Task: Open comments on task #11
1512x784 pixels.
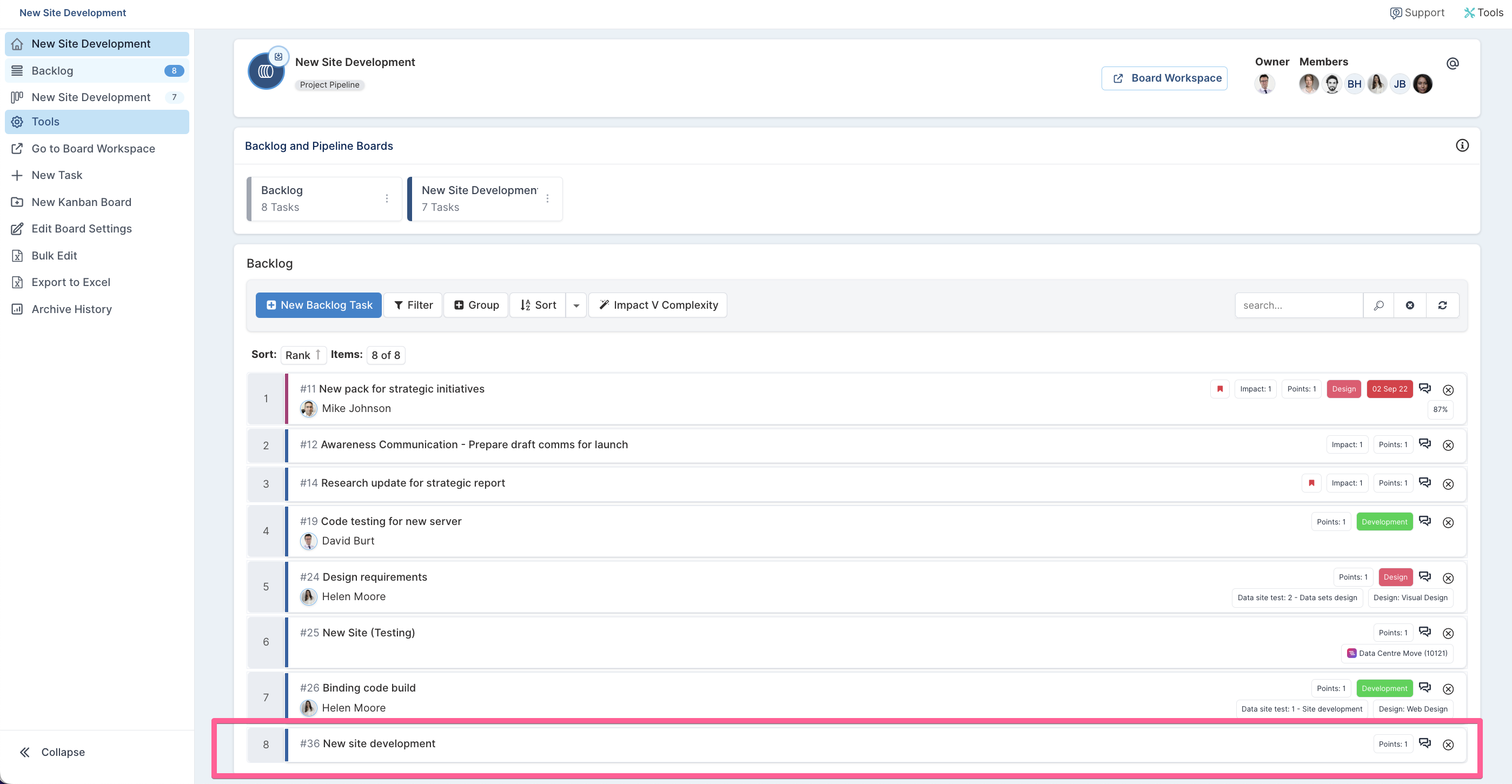Action: (x=1424, y=388)
